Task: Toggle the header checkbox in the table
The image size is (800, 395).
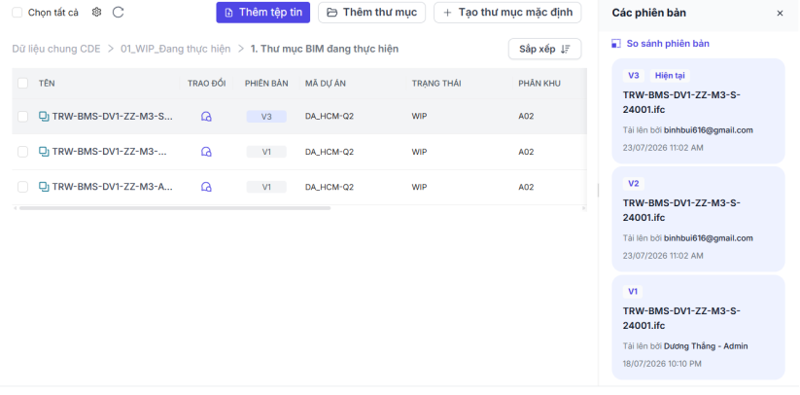Action: coord(22,83)
